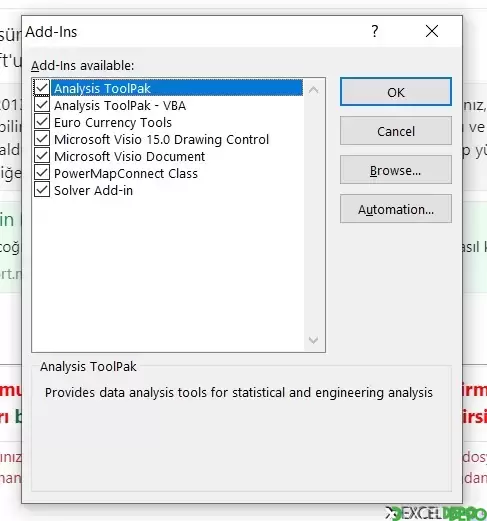Select the Euro Currency Tools row text
Screen dimensions: 487x521
tap(113, 122)
